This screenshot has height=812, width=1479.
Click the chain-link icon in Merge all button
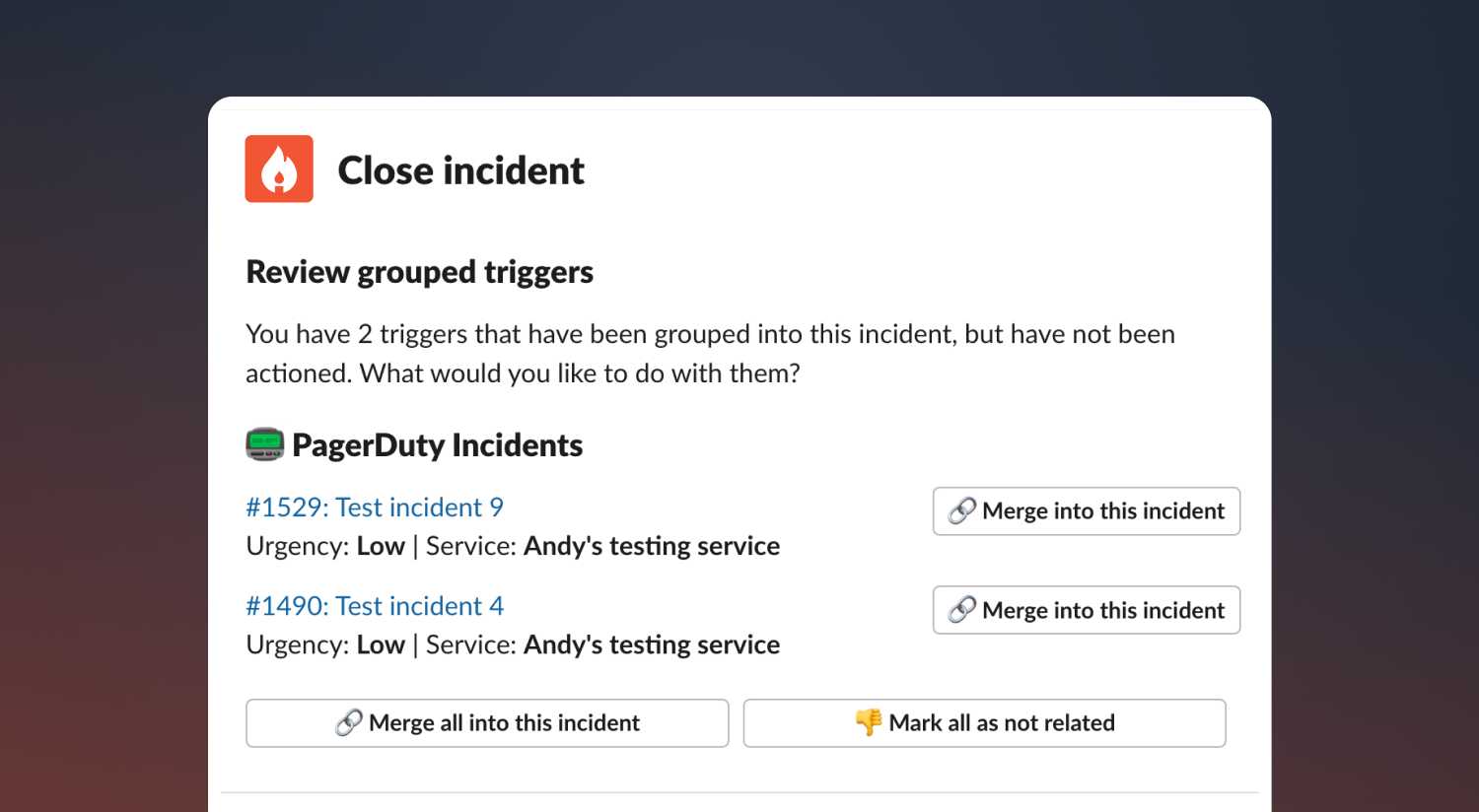pyautogui.click(x=348, y=723)
